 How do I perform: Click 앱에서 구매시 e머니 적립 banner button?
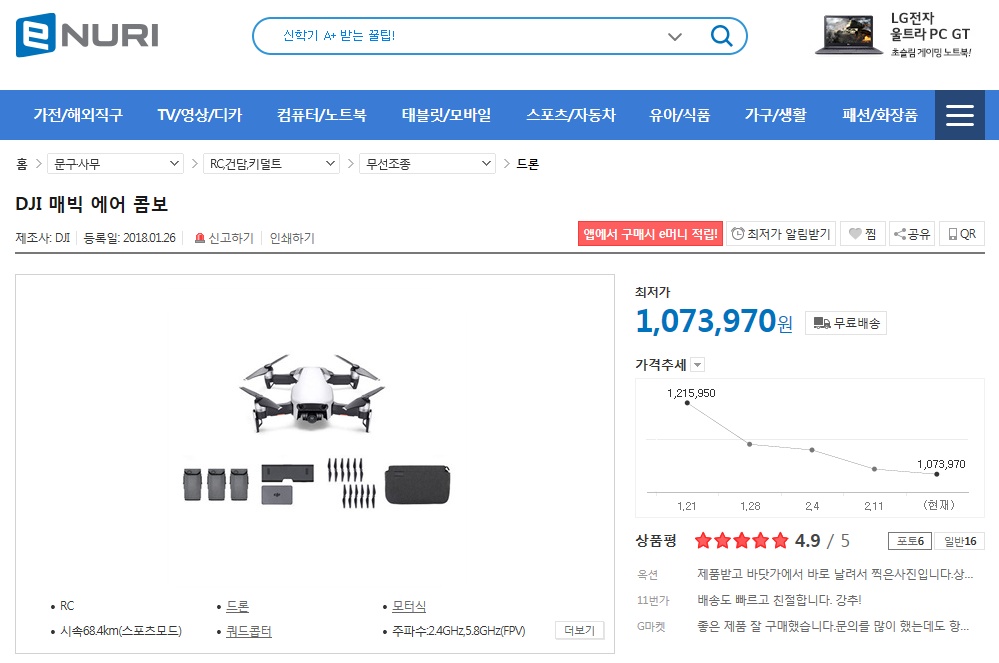click(650, 234)
